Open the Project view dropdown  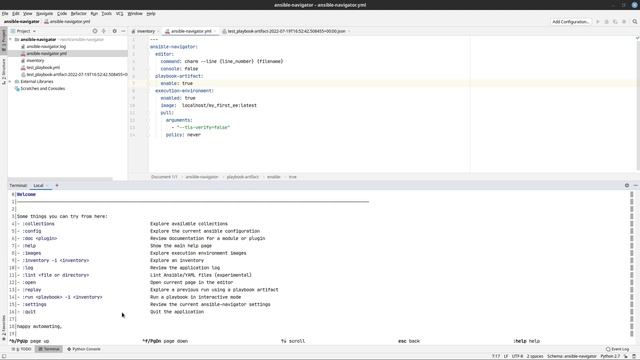pos(23,31)
